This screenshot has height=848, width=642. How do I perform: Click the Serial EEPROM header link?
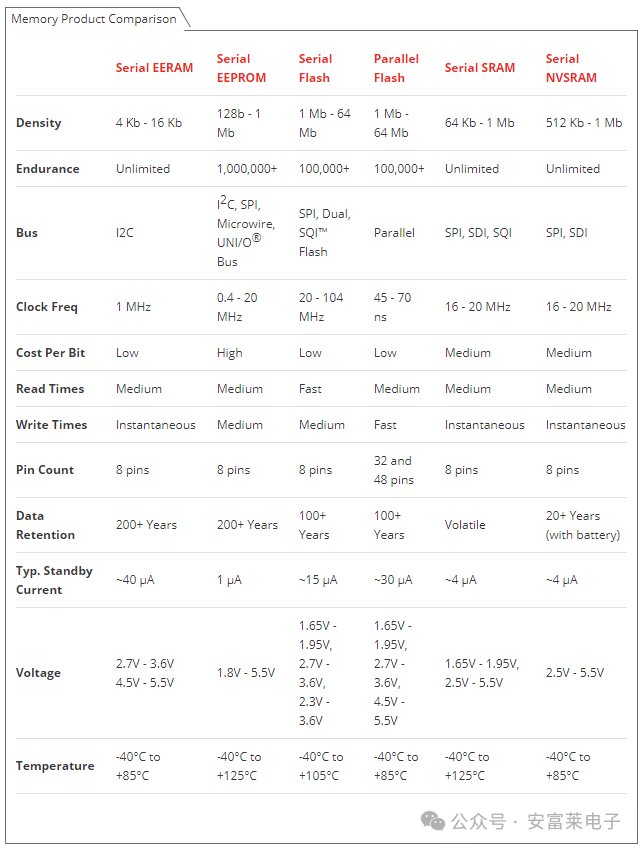pos(240,68)
